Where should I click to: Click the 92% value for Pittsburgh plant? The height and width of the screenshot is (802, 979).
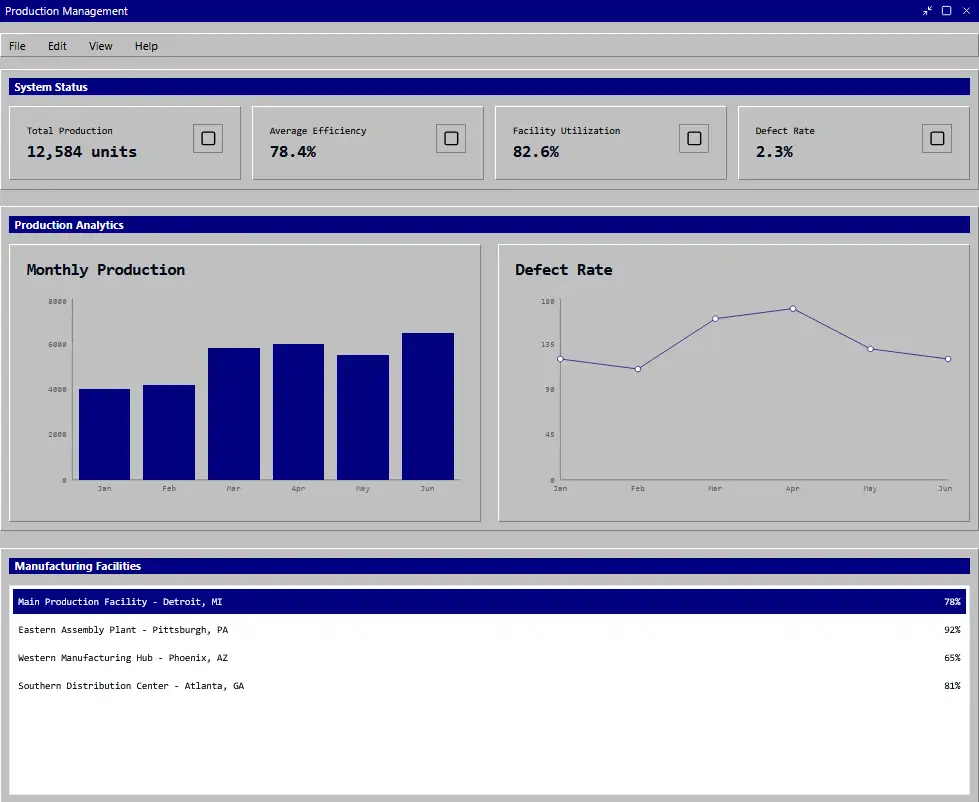click(x=952, y=630)
